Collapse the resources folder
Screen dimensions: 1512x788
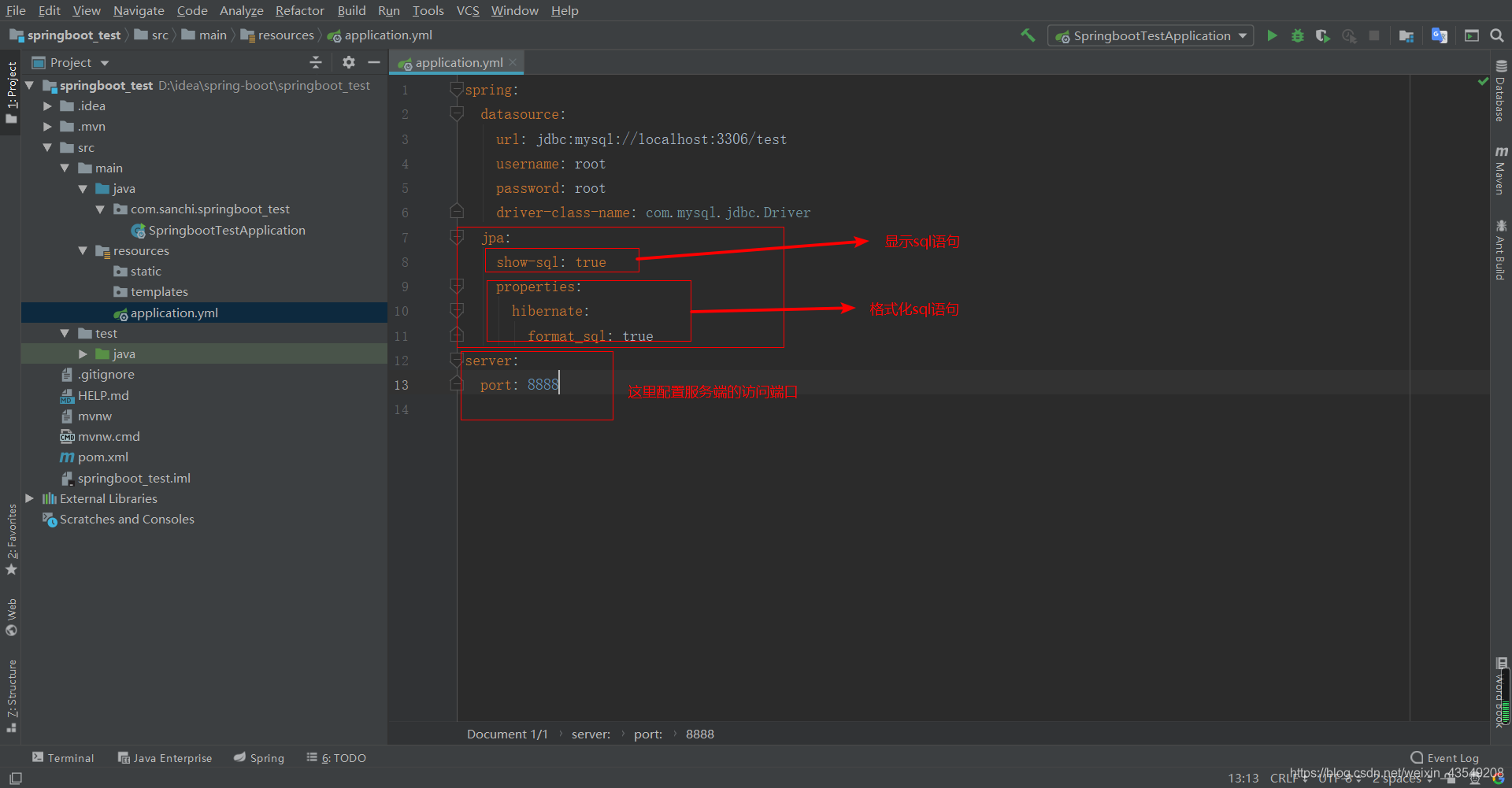coord(83,250)
